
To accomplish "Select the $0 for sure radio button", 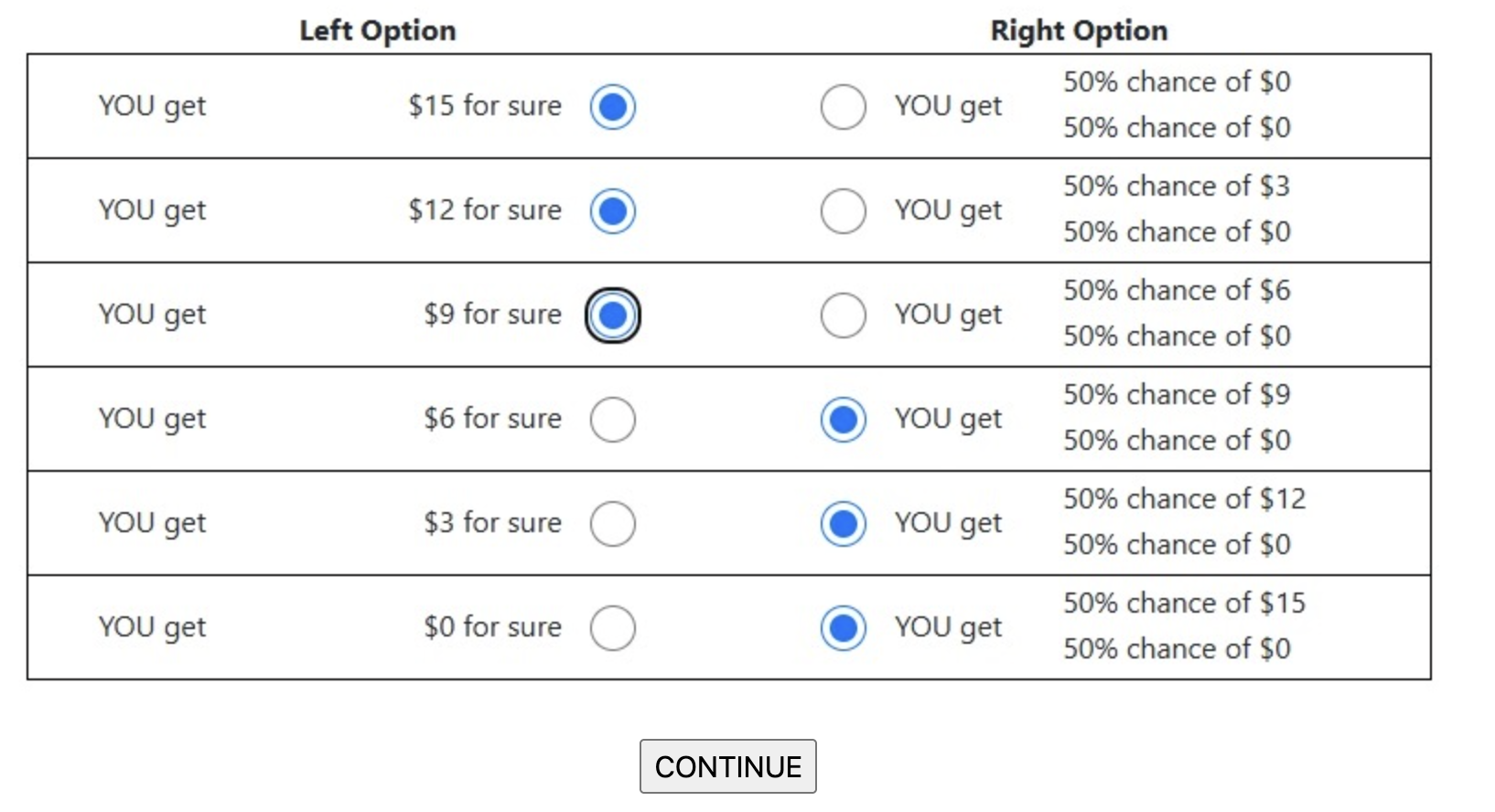I will click(x=612, y=628).
